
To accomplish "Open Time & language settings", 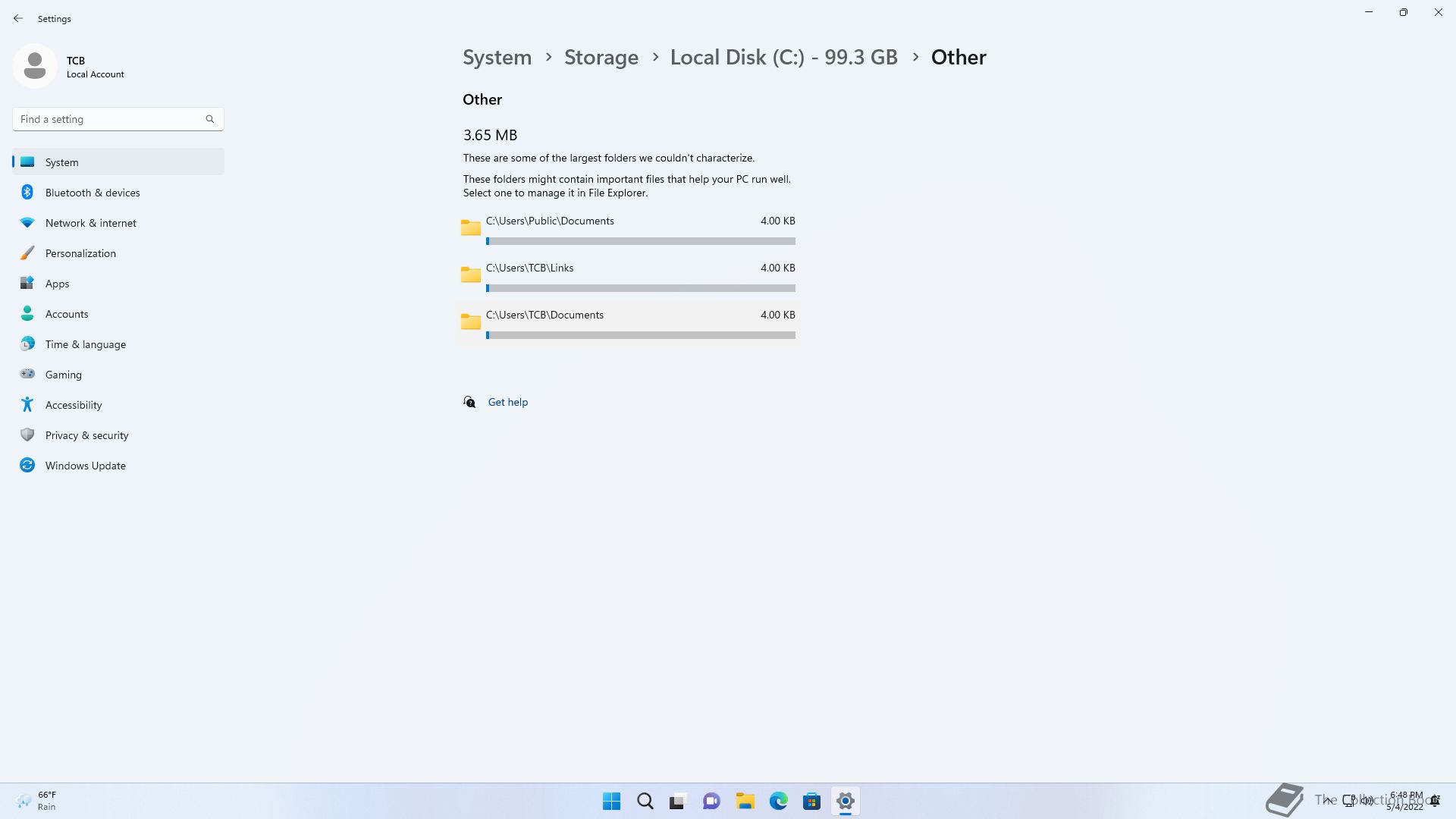I will pos(118,344).
